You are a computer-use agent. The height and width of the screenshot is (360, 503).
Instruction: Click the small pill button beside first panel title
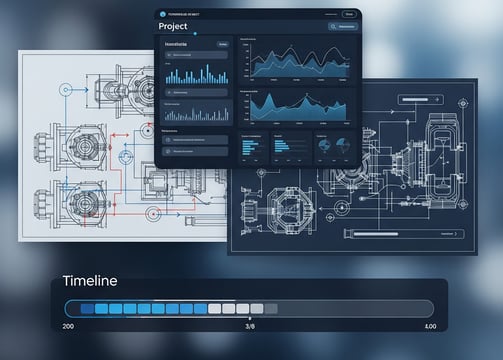coord(223,44)
